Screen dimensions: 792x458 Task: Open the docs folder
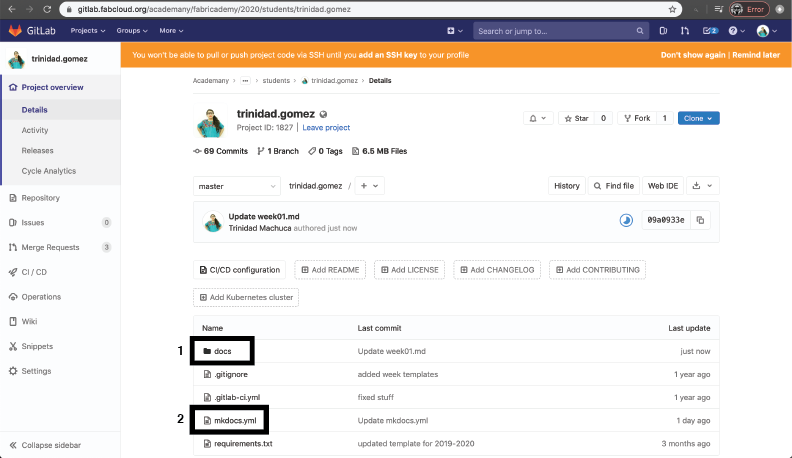click(x=223, y=351)
